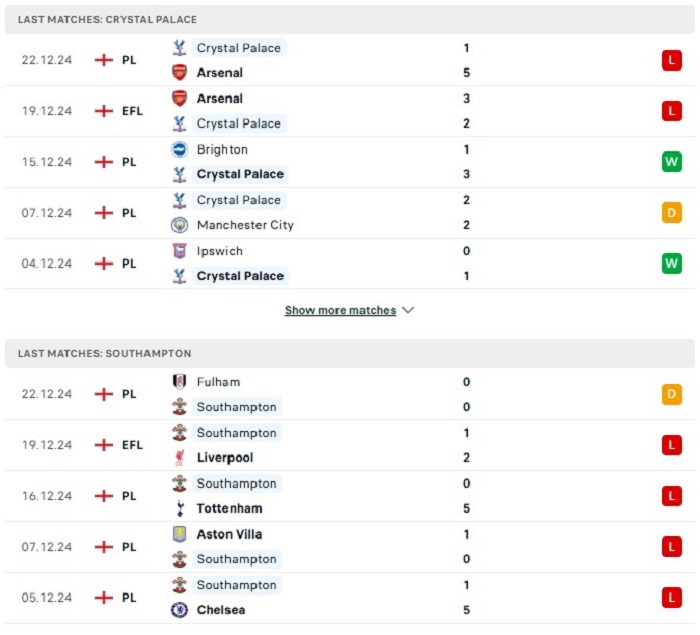Click the draw badge for the Fulham match

pos(671,394)
